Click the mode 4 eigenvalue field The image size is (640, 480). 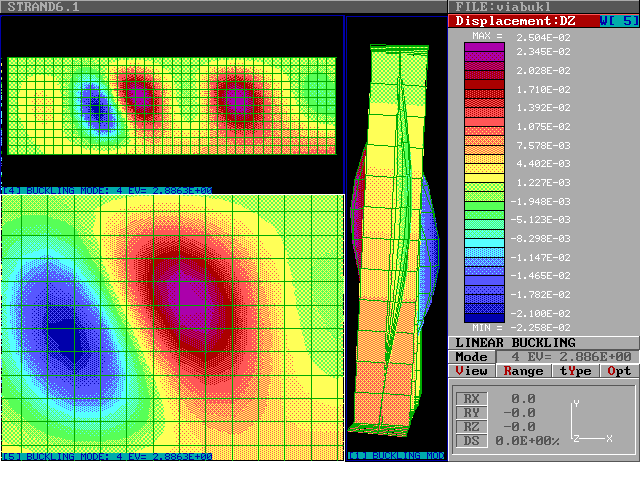click(x=570, y=357)
